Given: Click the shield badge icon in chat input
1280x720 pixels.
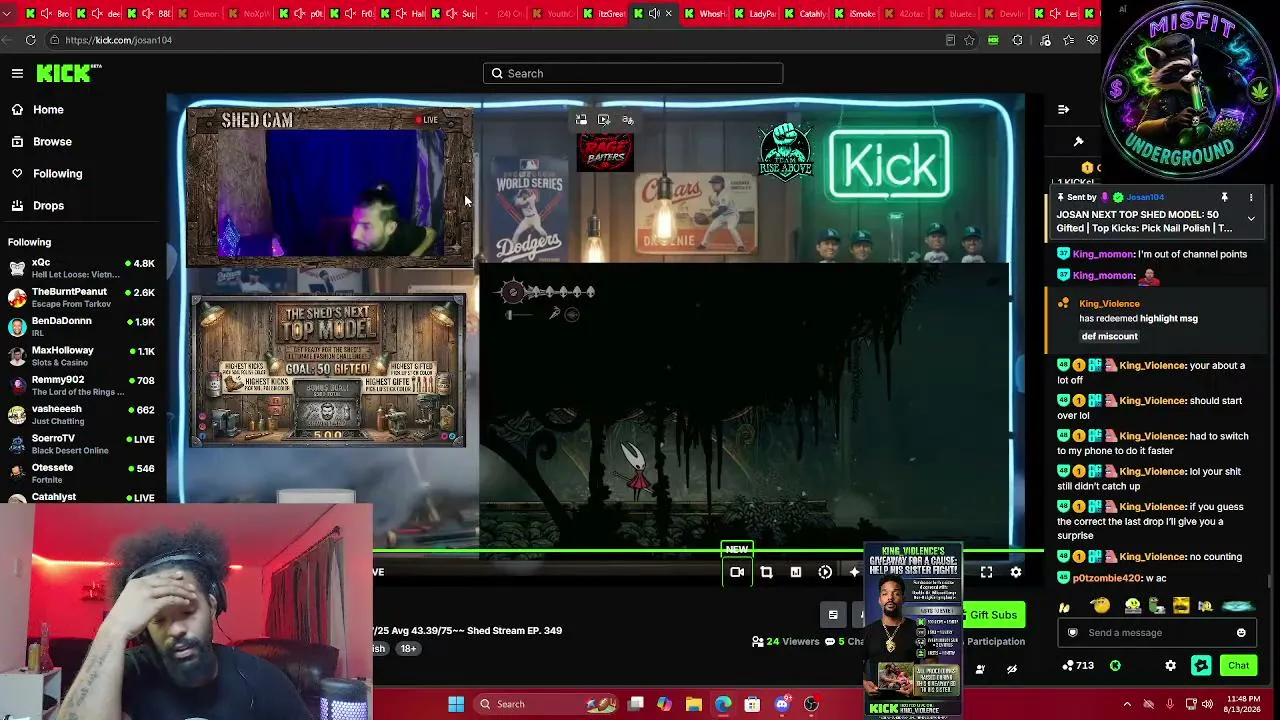Looking at the screenshot, I should (1073, 633).
